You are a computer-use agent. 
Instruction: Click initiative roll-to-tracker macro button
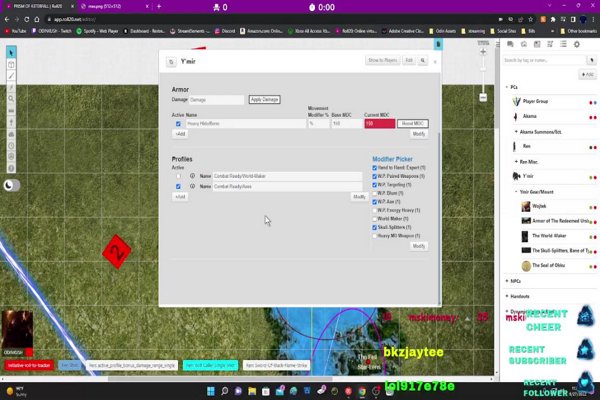pyautogui.click(x=29, y=366)
